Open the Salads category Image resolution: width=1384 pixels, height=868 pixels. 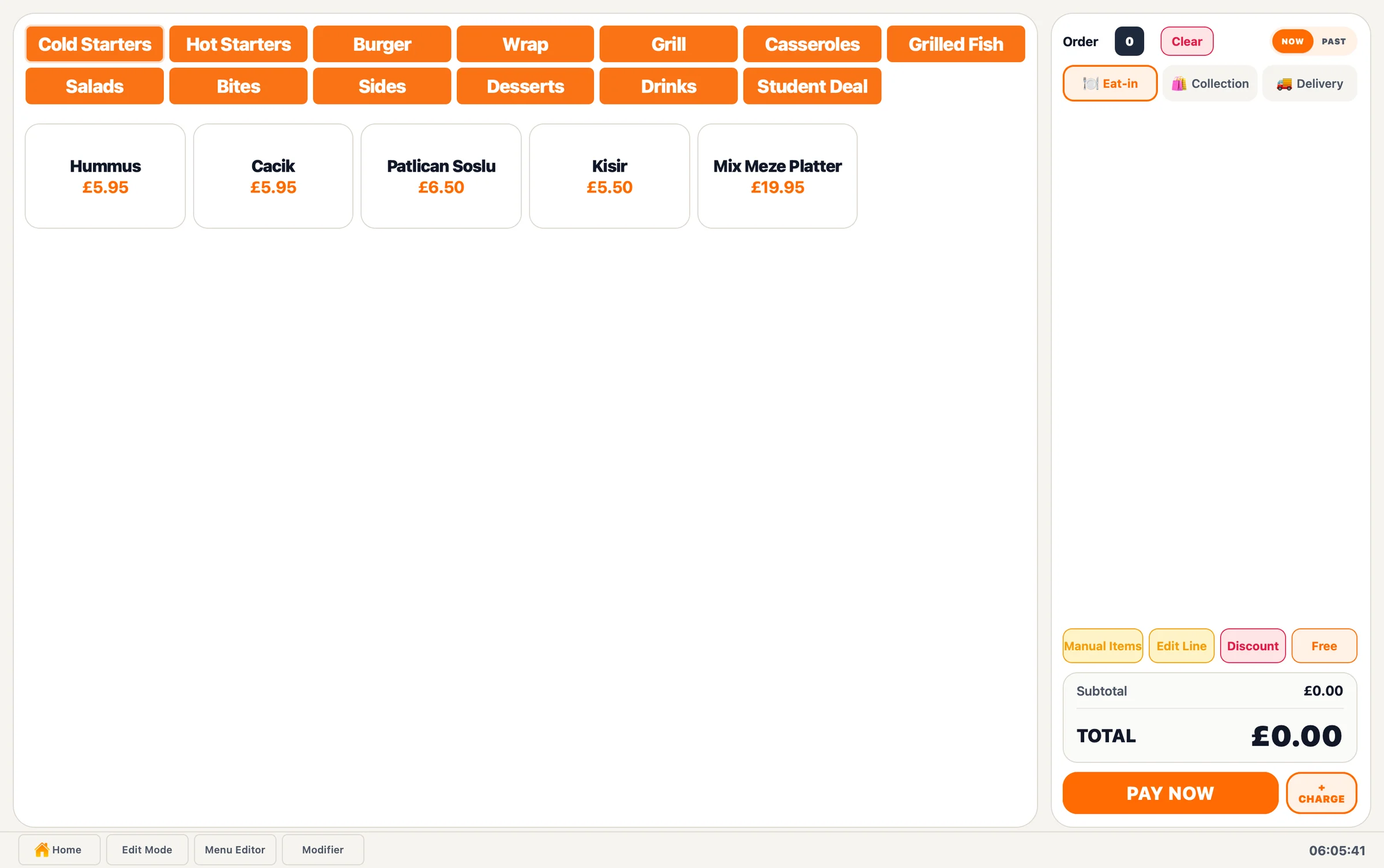[x=95, y=86]
